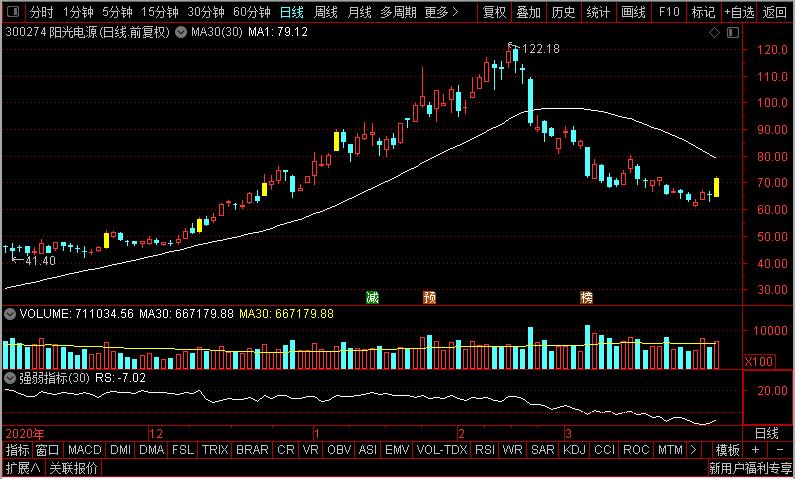Zoom out chart with − button
Image resolution: width=795 pixels, height=479 pixels.
point(780,450)
